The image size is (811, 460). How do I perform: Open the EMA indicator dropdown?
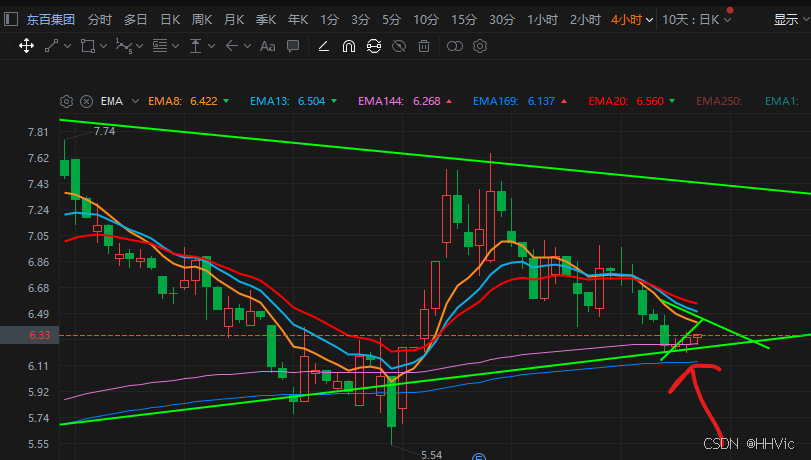point(136,101)
